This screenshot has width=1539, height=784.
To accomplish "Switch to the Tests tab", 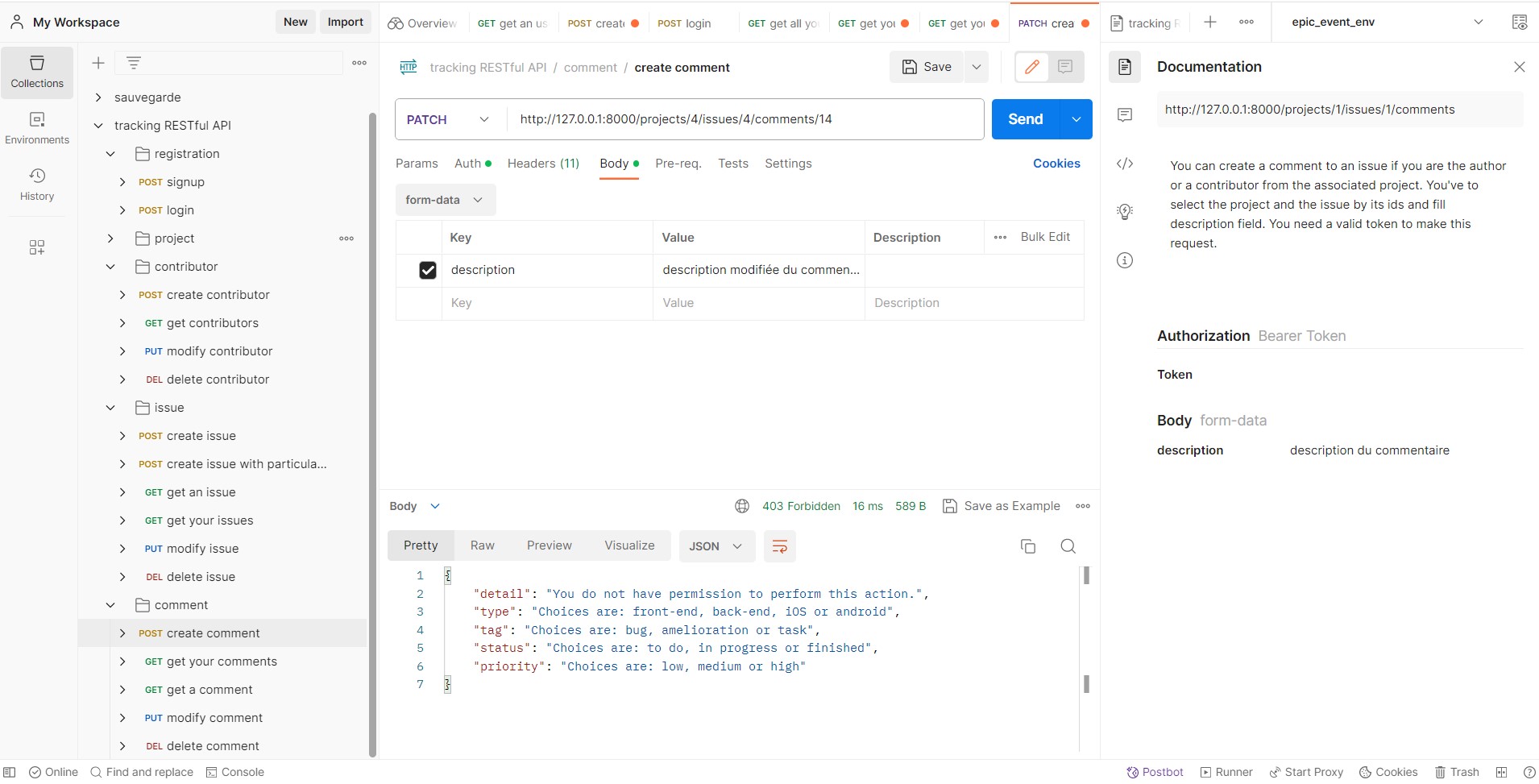I will point(733,164).
